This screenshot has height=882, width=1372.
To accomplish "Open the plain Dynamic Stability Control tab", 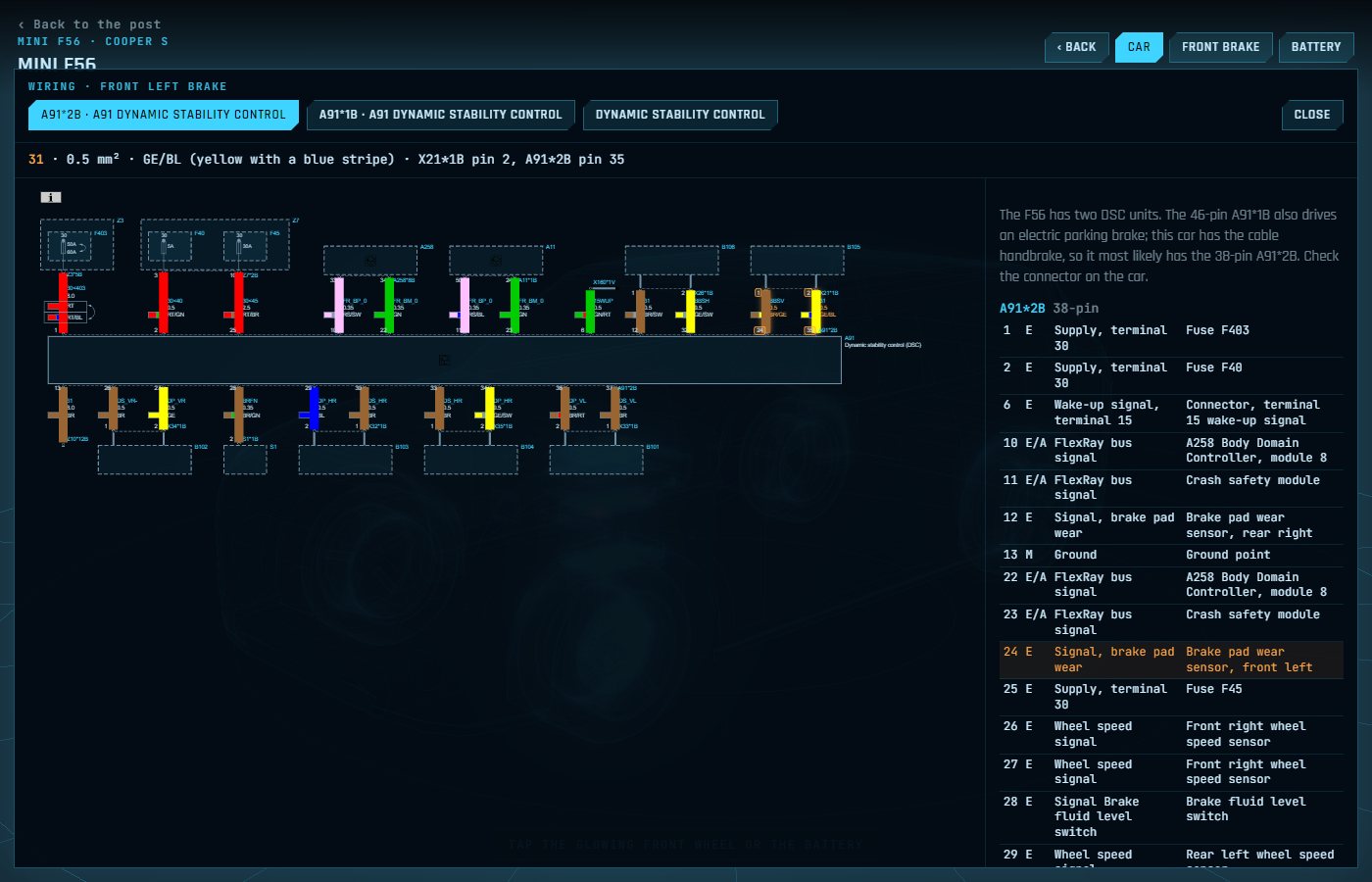I will 680,115.
